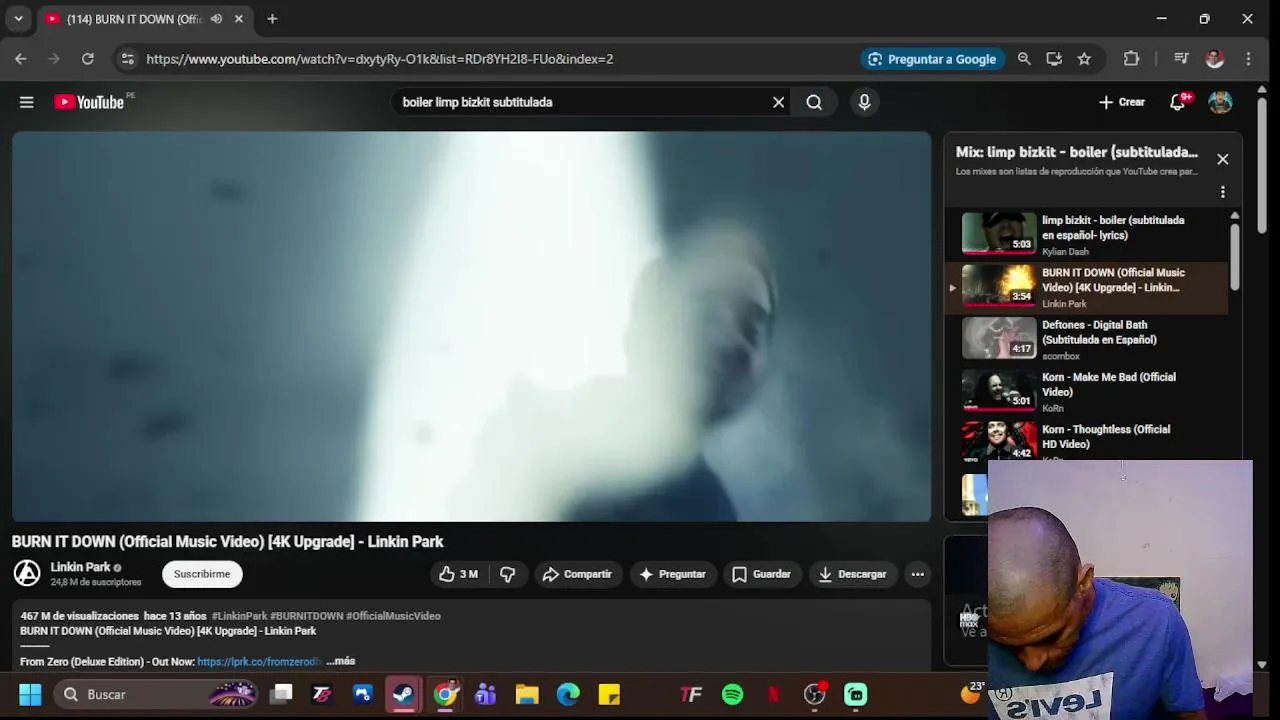This screenshot has height=720, width=1280.
Task: Close the Mix playlist panel
Action: pyautogui.click(x=1222, y=159)
